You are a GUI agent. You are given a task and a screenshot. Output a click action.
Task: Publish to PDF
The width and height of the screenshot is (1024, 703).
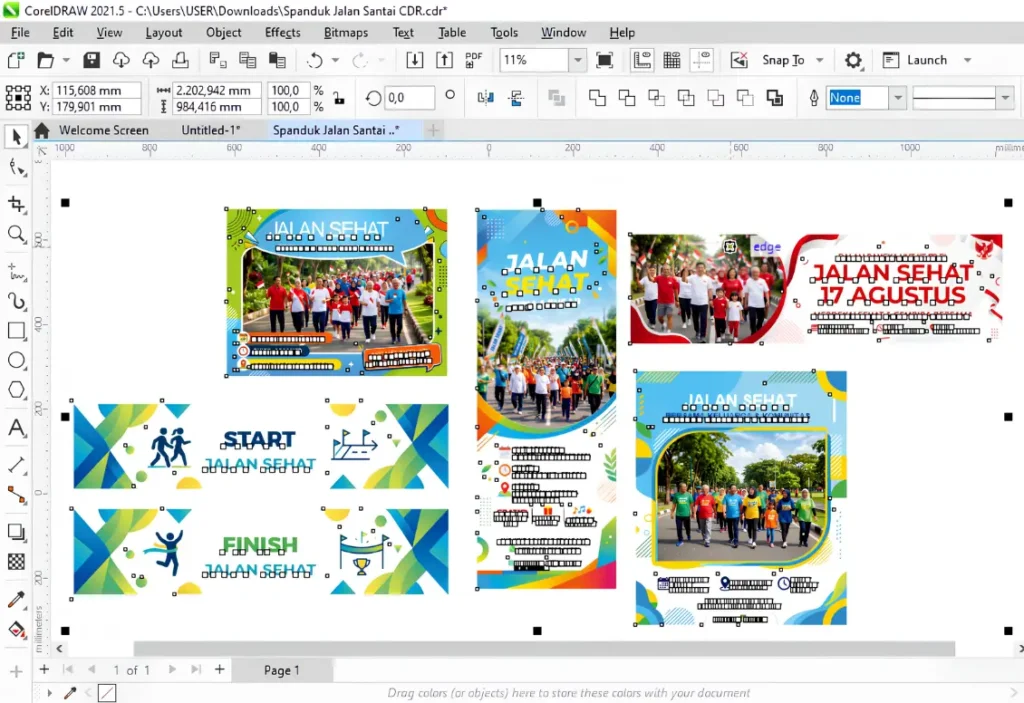coord(473,60)
